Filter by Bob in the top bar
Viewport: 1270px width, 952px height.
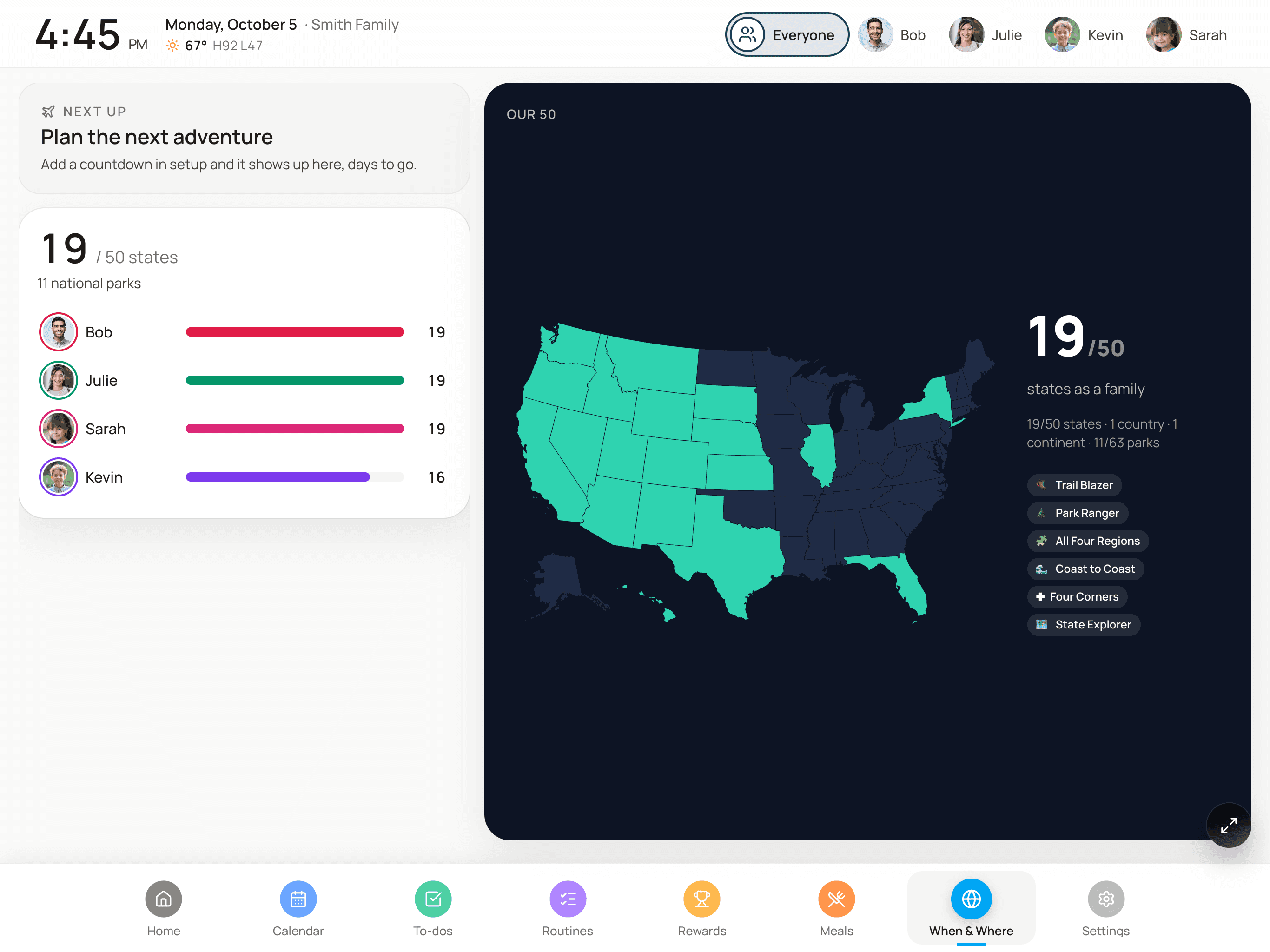tap(892, 34)
